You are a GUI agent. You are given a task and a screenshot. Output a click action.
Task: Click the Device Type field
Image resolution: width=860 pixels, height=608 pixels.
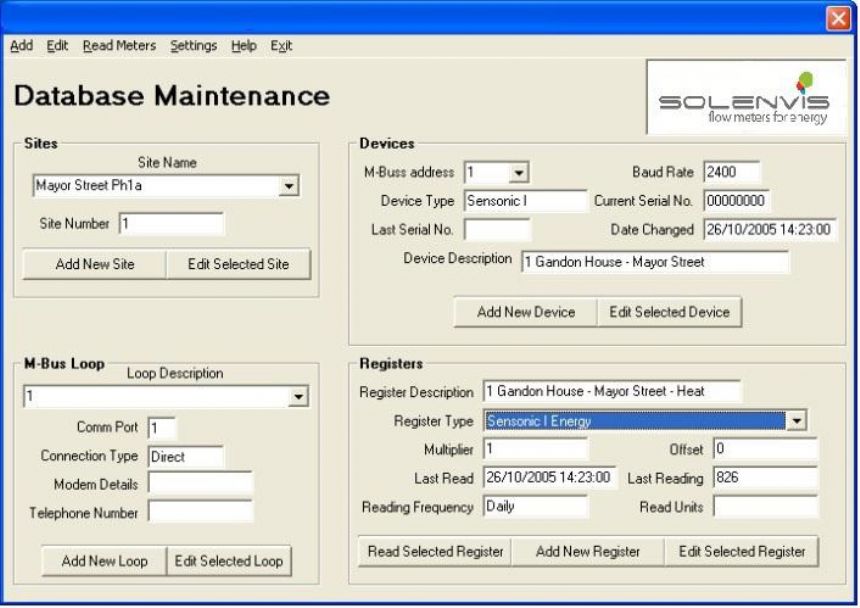pyautogui.click(x=525, y=201)
